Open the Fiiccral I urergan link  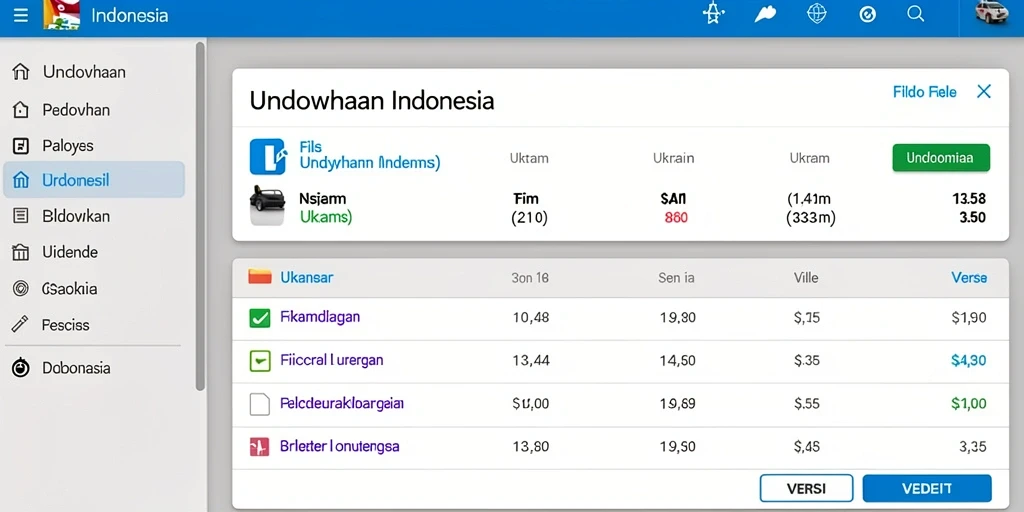click(x=332, y=360)
